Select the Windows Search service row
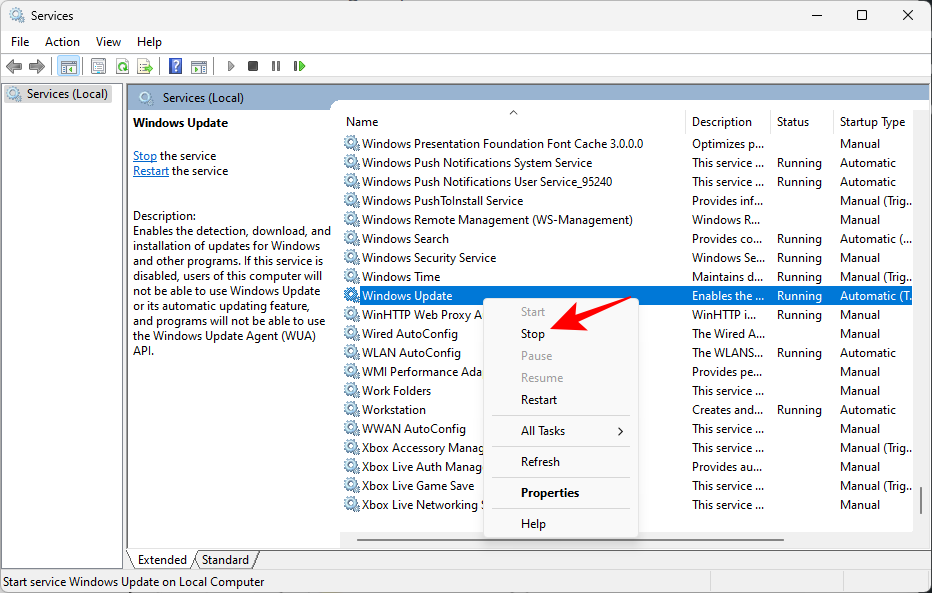This screenshot has height=593, width=932. [x=404, y=238]
